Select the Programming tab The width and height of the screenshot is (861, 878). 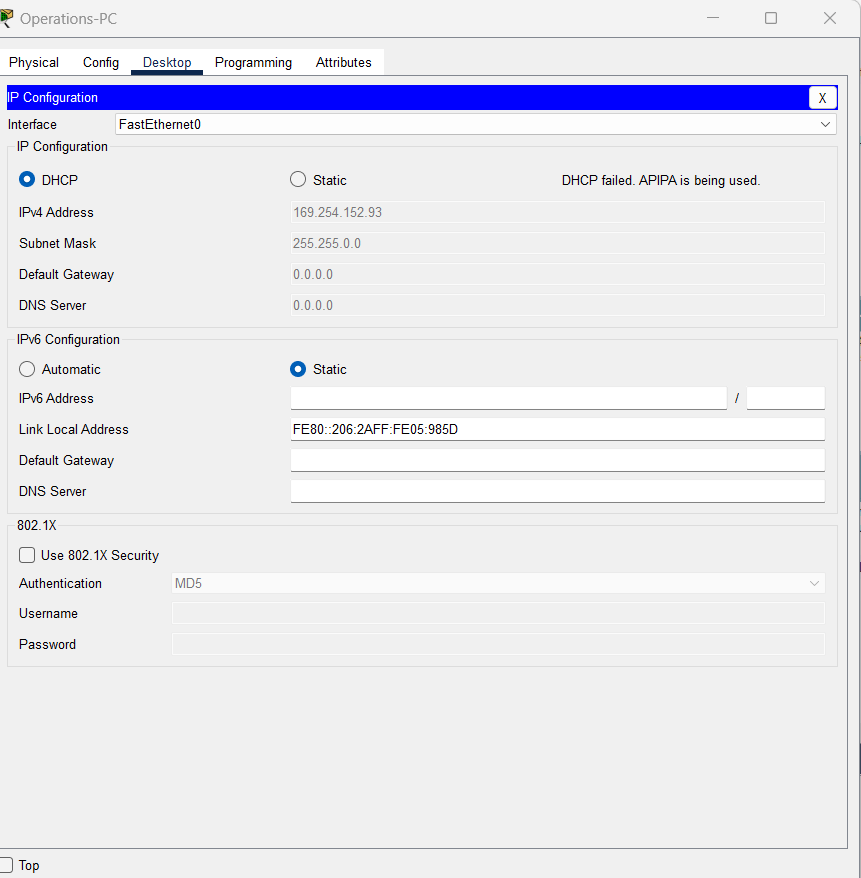[252, 62]
